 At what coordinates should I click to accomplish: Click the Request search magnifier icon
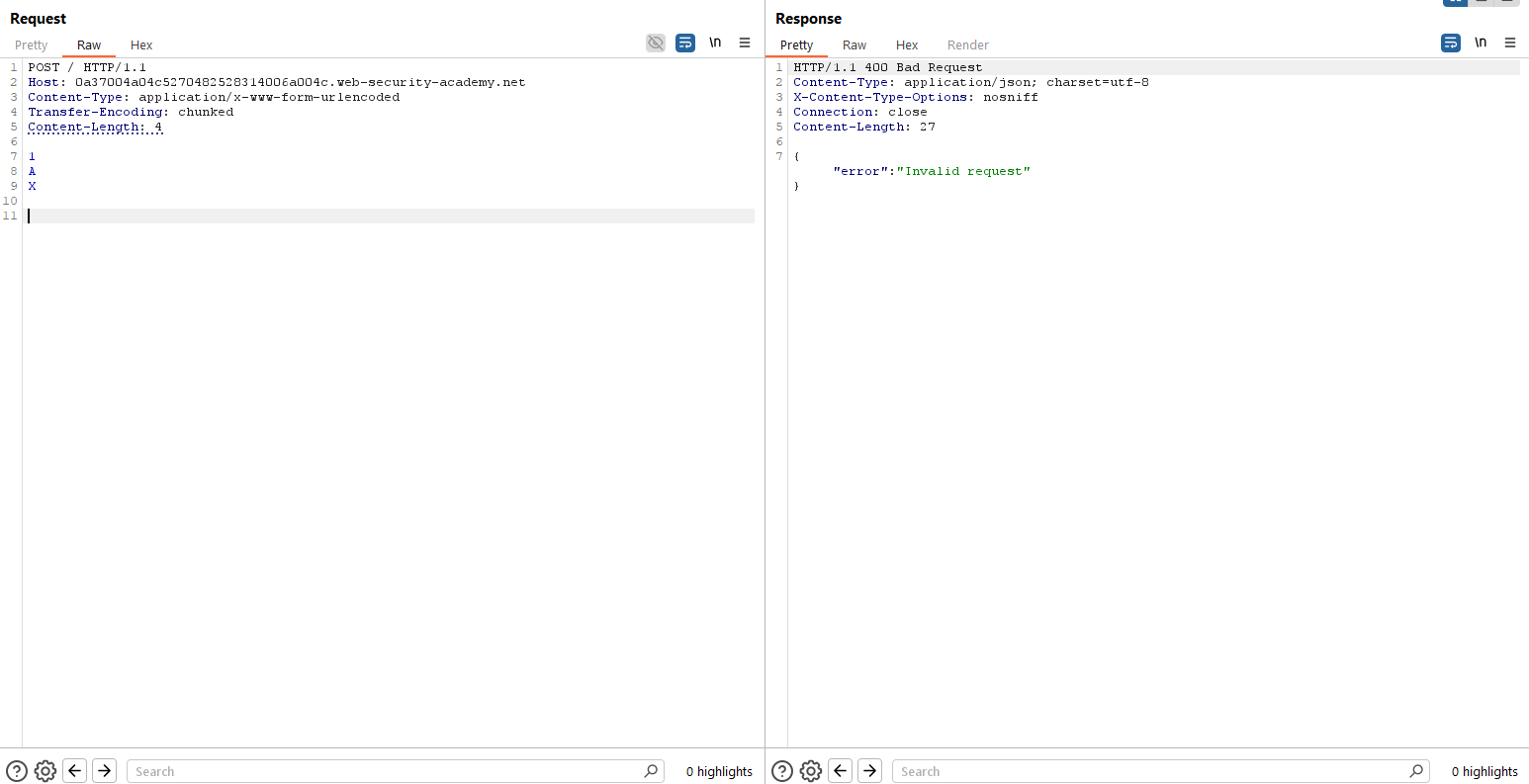[x=651, y=771]
